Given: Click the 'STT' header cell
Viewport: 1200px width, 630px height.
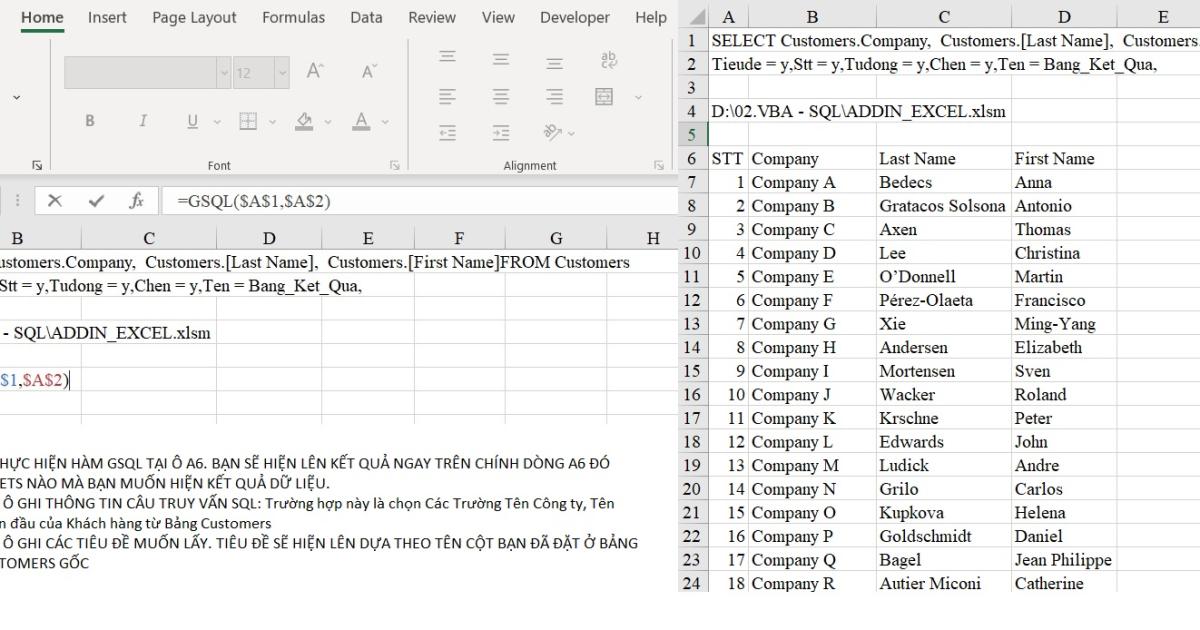Looking at the screenshot, I should point(727,159).
